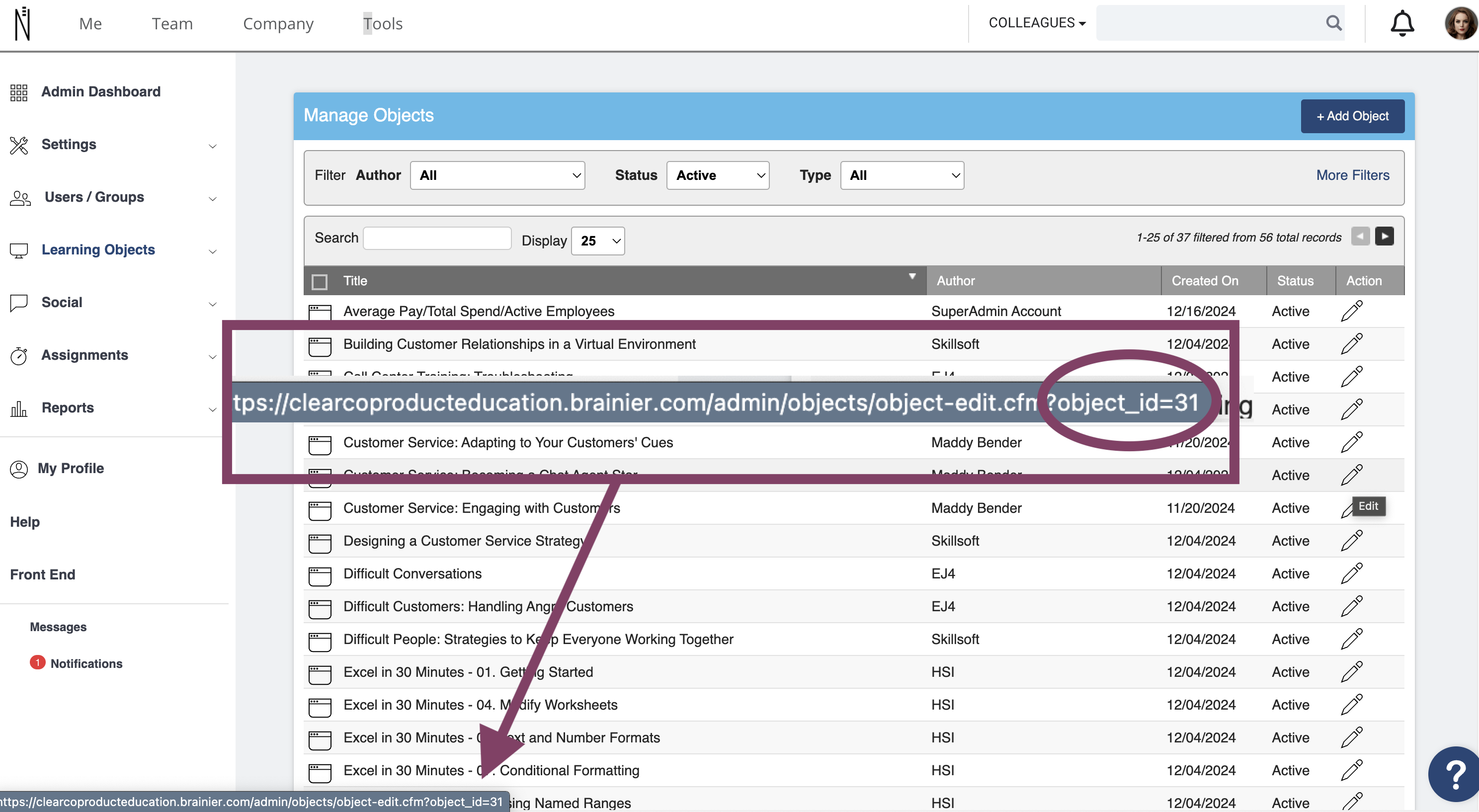Click the + Add Object button

pos(1352,116)
